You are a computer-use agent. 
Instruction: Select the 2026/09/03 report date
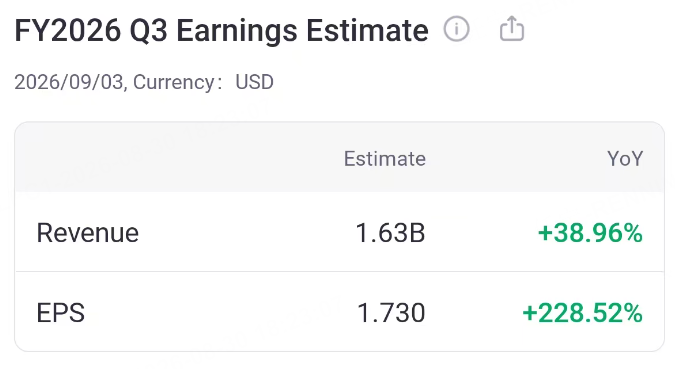(x=69, y=82)
